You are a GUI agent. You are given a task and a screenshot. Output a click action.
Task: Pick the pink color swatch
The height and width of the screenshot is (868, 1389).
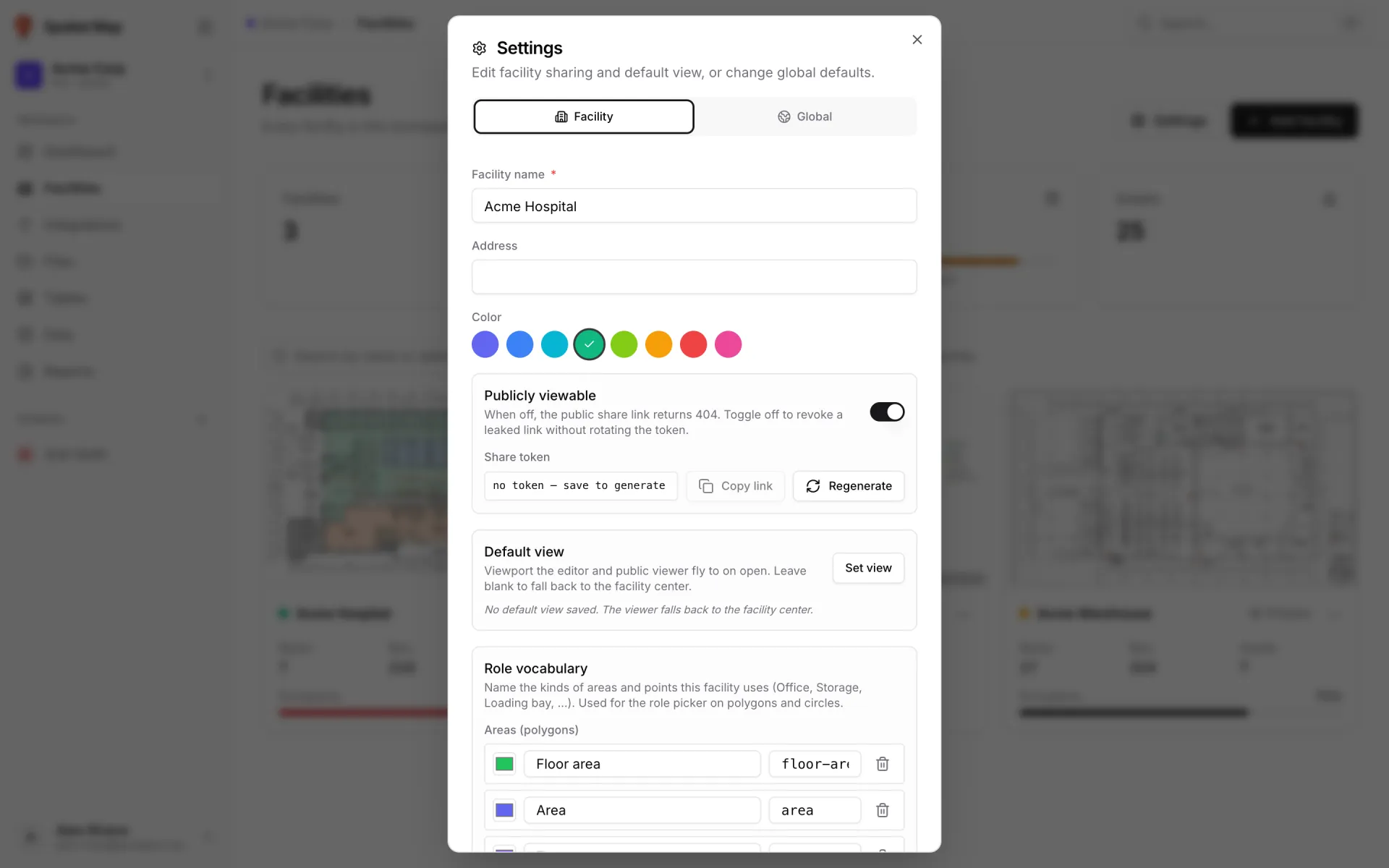click(x=728, y=344)
